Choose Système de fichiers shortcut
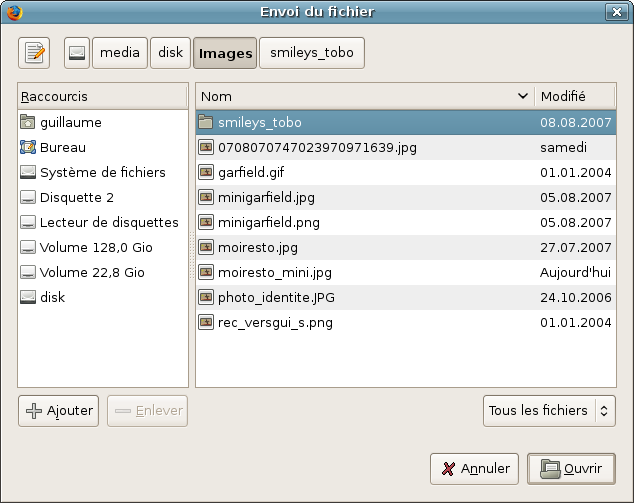Viewport: 634px width, 503px height. click(102, 172)
